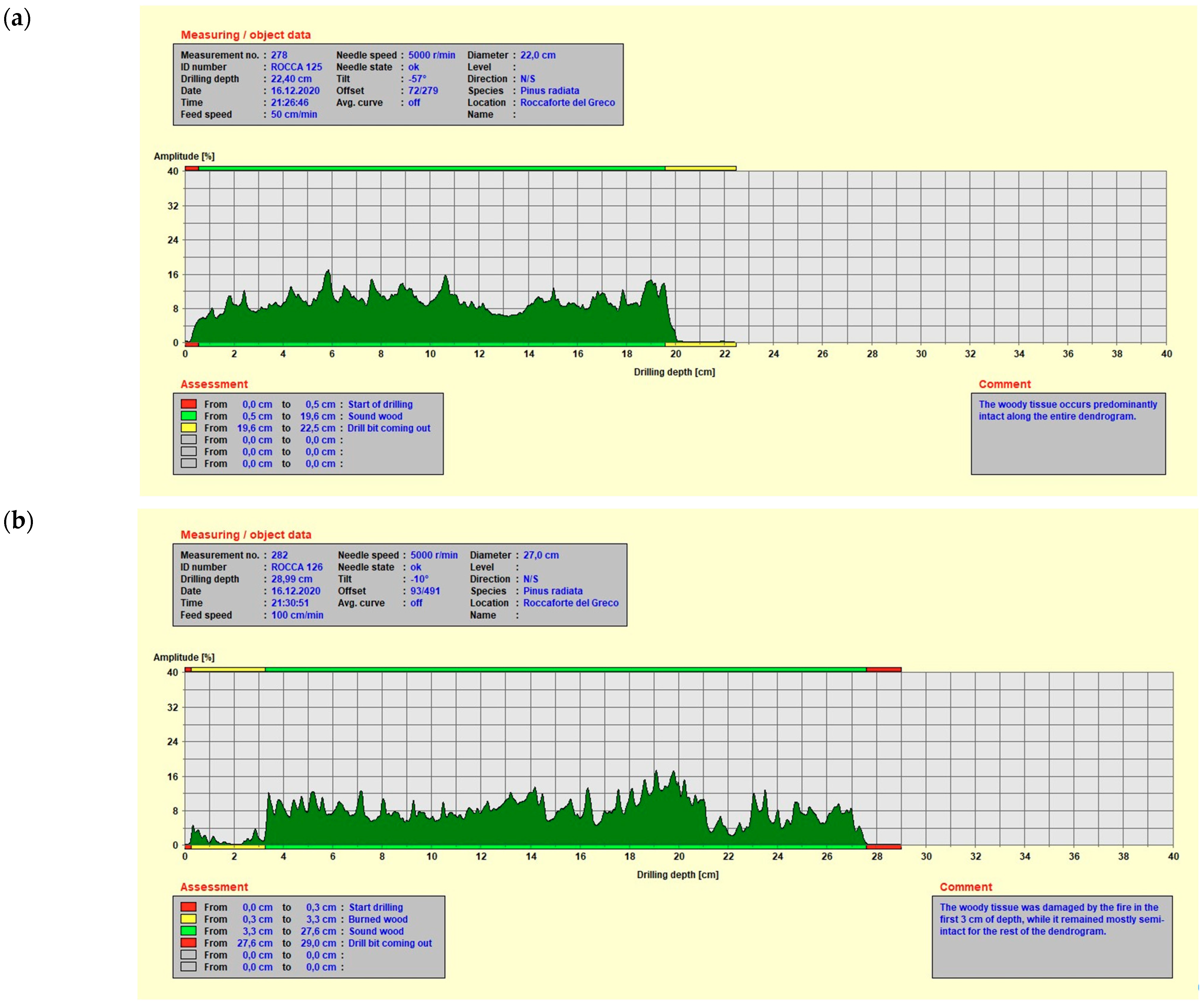Click the green Sound wood swatch in panel (b)
Screen dimensions: 1204x1006
tap(189, 931)
